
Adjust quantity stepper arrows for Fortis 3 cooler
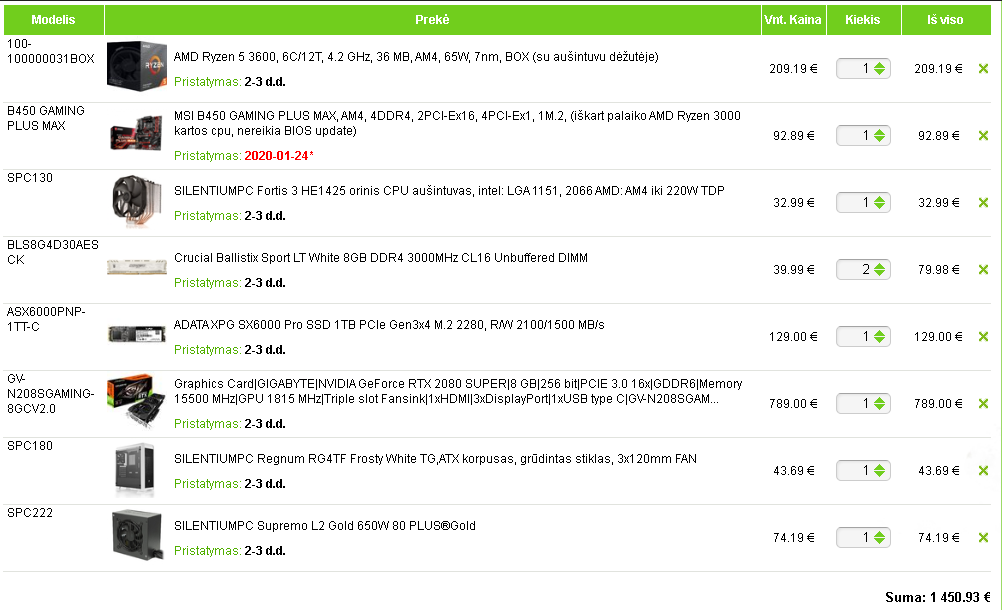[879, 203]
